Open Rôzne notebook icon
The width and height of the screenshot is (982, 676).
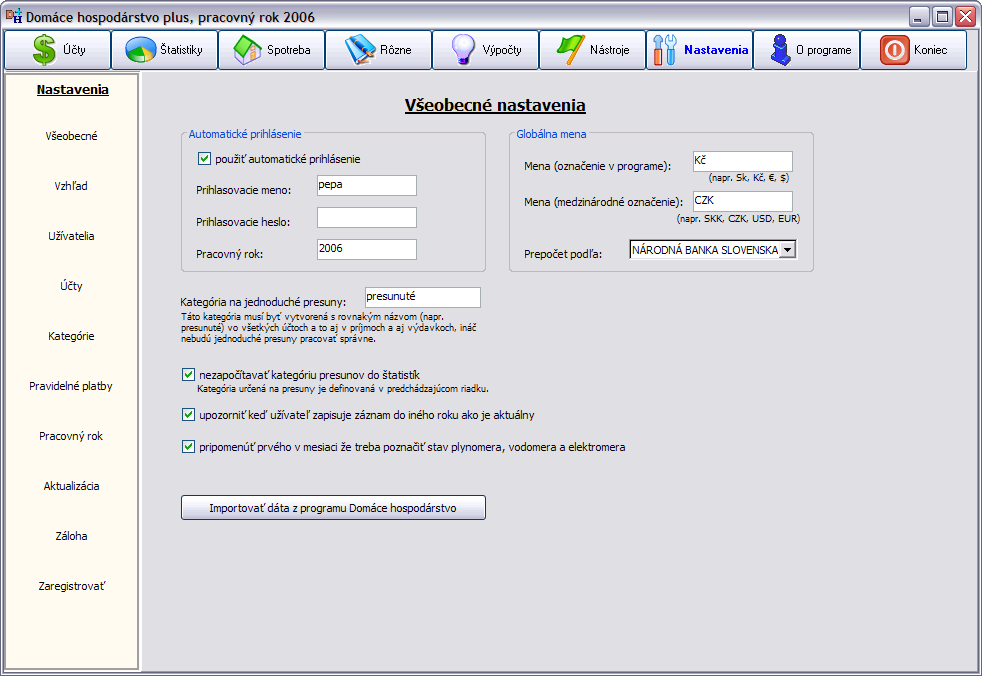[x=360, y=50]
